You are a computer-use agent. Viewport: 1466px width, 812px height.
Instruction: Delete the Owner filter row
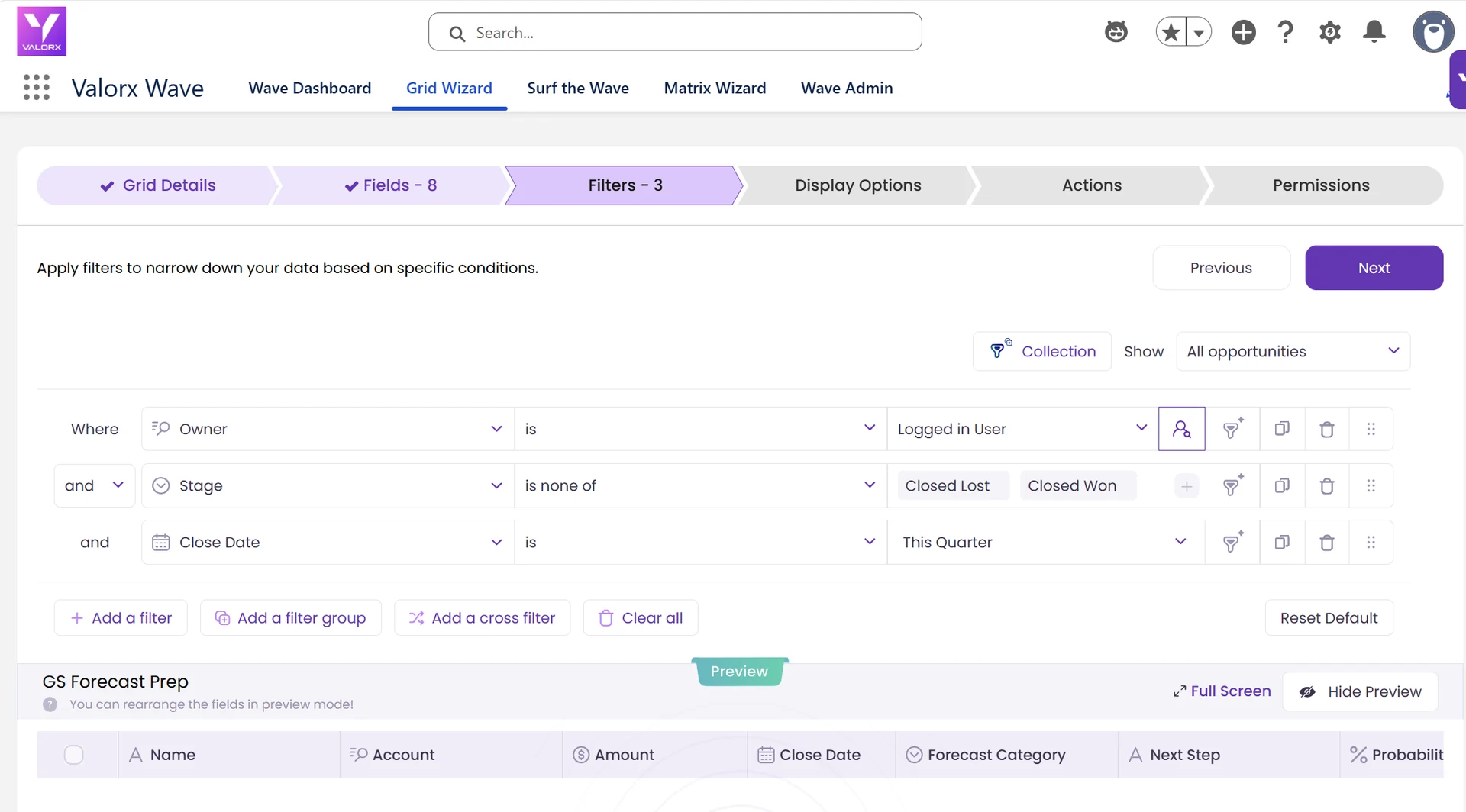click(1327, 429)
